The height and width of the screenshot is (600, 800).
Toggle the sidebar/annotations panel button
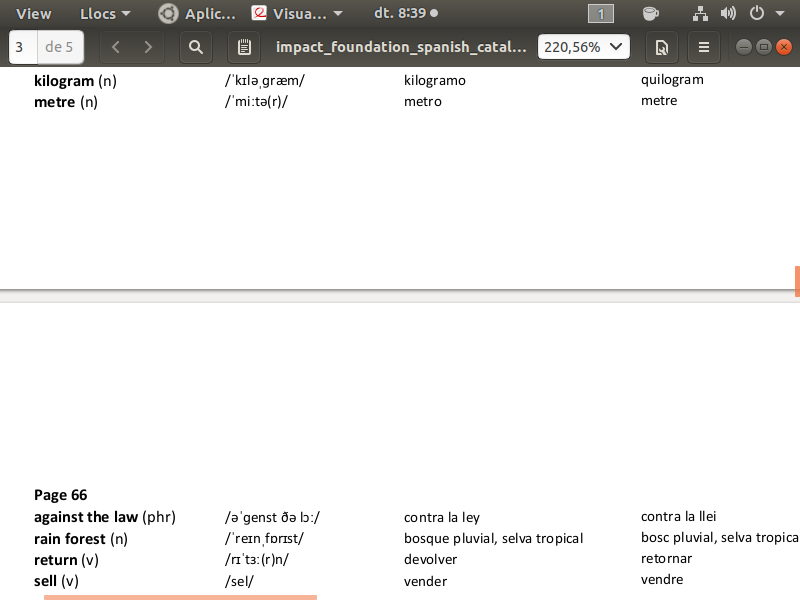point(244,47)
